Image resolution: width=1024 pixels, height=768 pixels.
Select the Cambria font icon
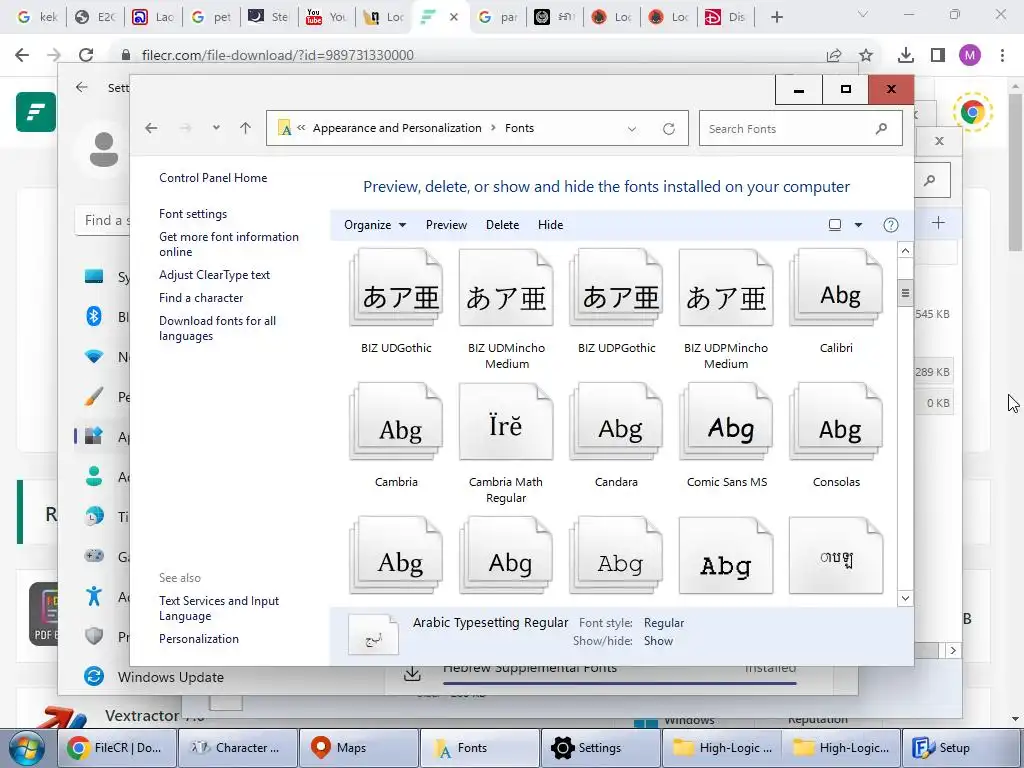[396, 422]
